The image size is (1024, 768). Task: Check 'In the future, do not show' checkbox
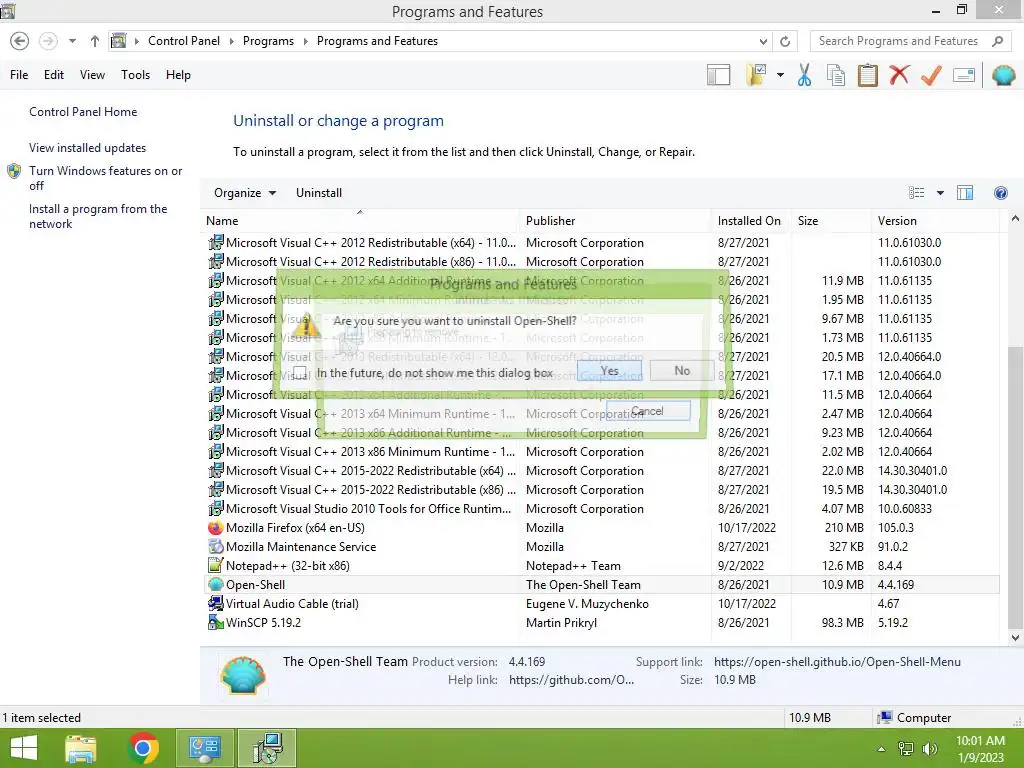(x=300, y=373)
